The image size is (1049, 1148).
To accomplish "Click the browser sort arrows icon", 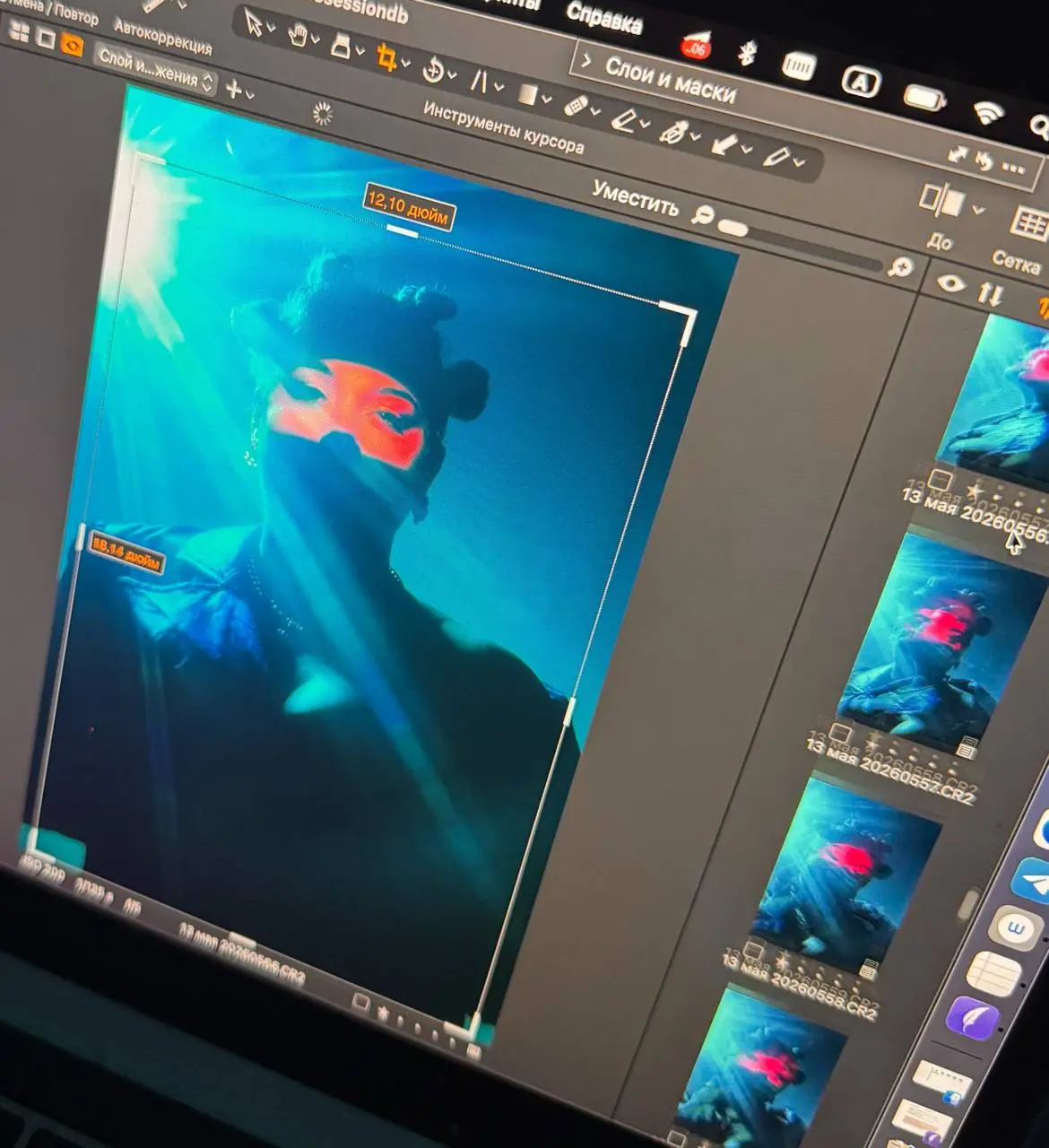I will pyautogui.click(x=990, y=293).
